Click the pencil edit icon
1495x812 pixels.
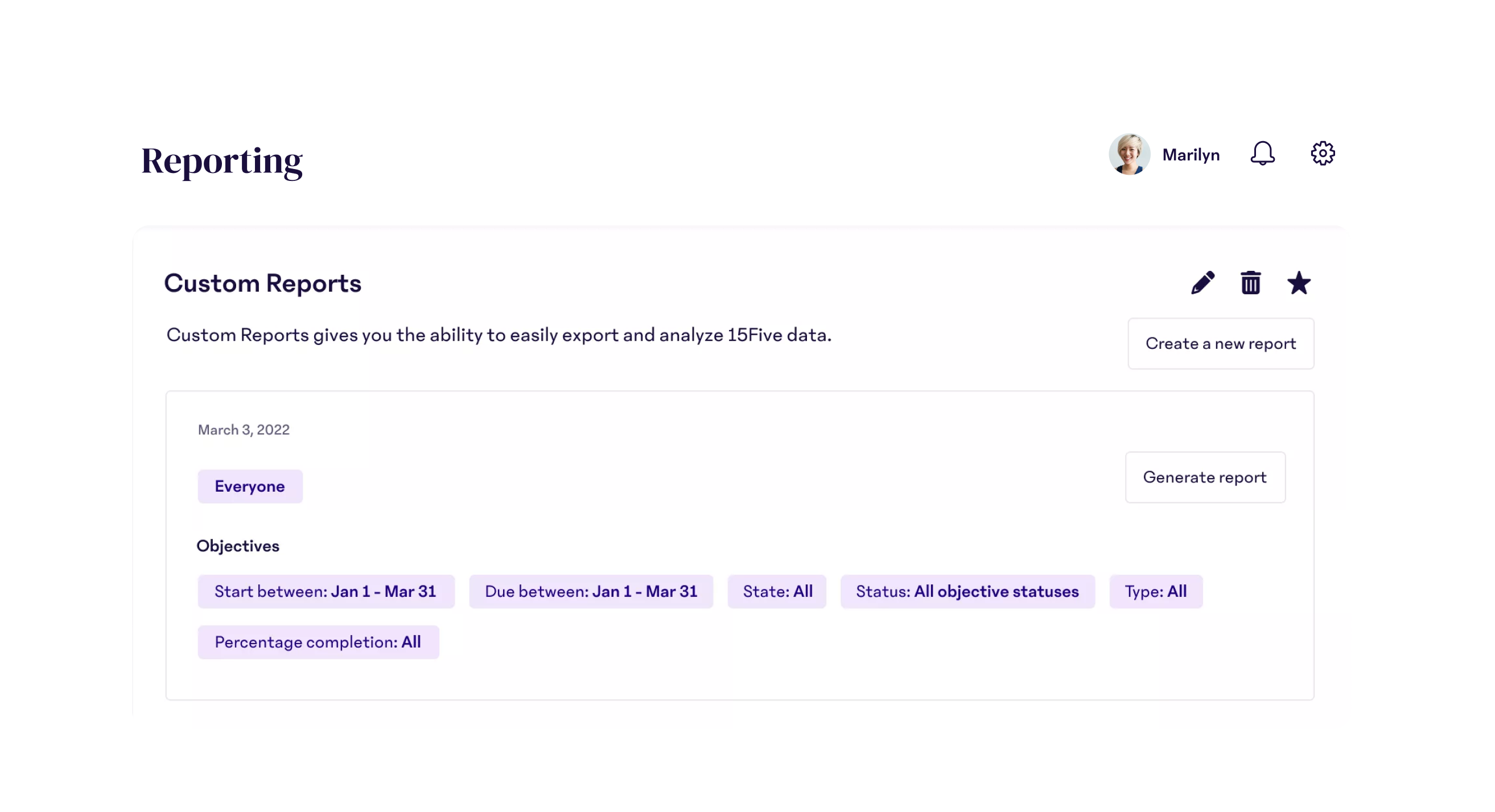[1202, 283]
